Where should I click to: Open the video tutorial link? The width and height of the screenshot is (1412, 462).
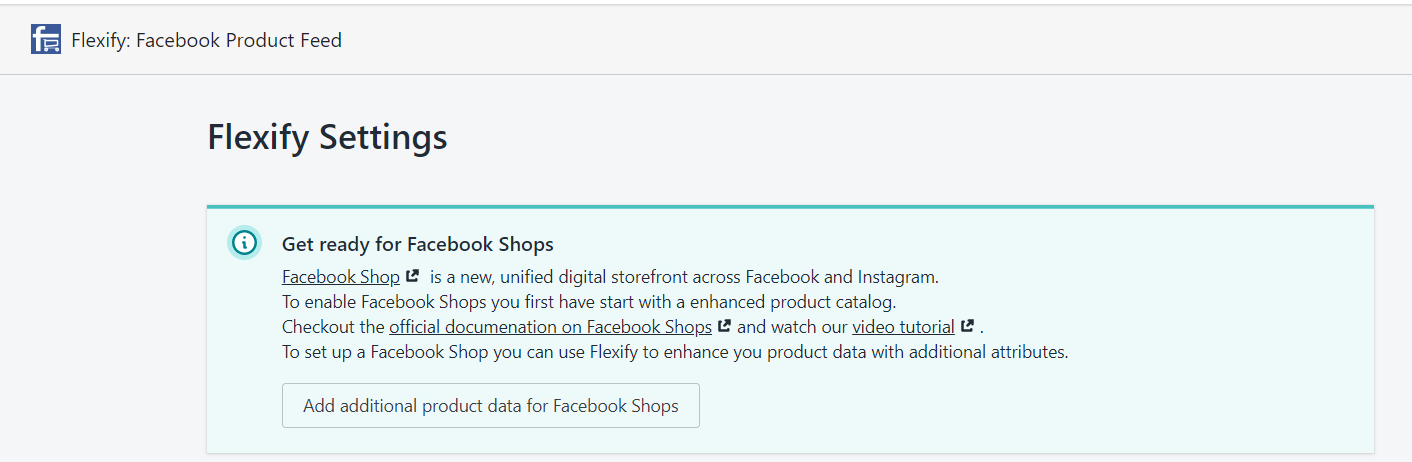click(903, 327)
